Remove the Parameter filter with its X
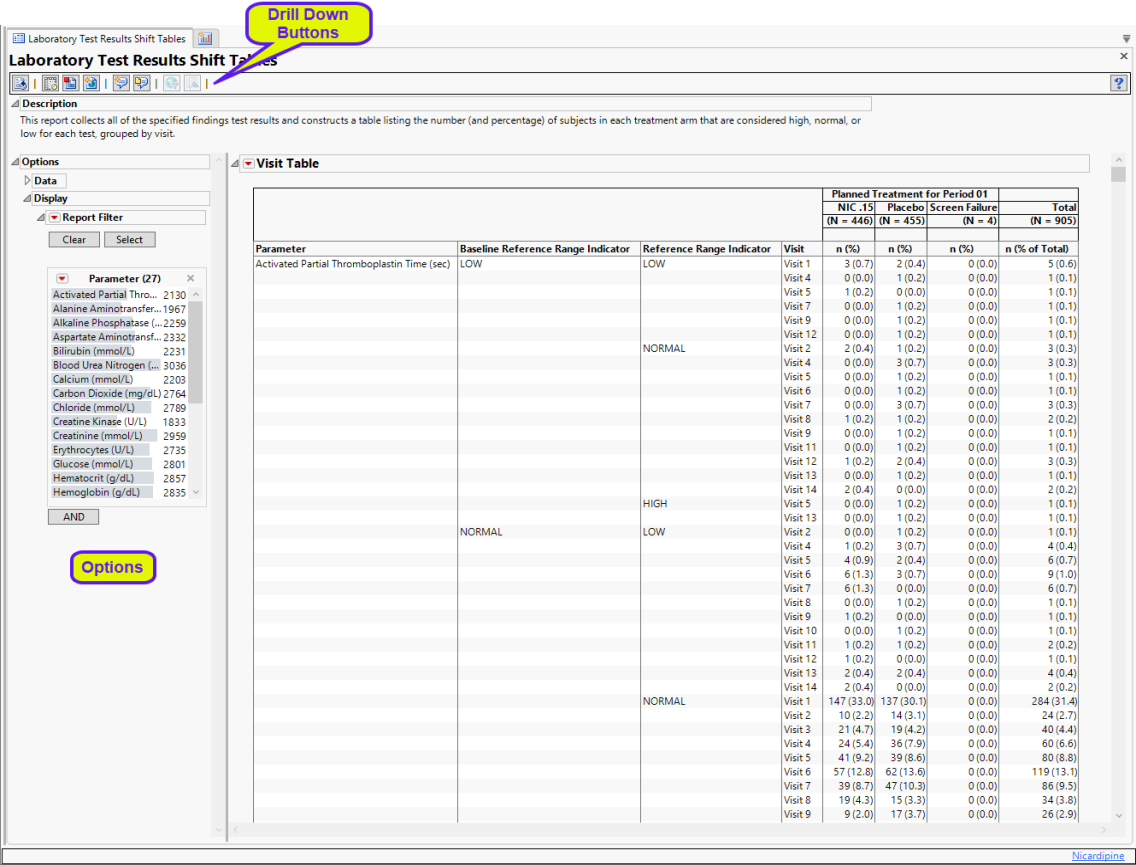Screen dimensions: 1136x865 [x=190, y=278]
